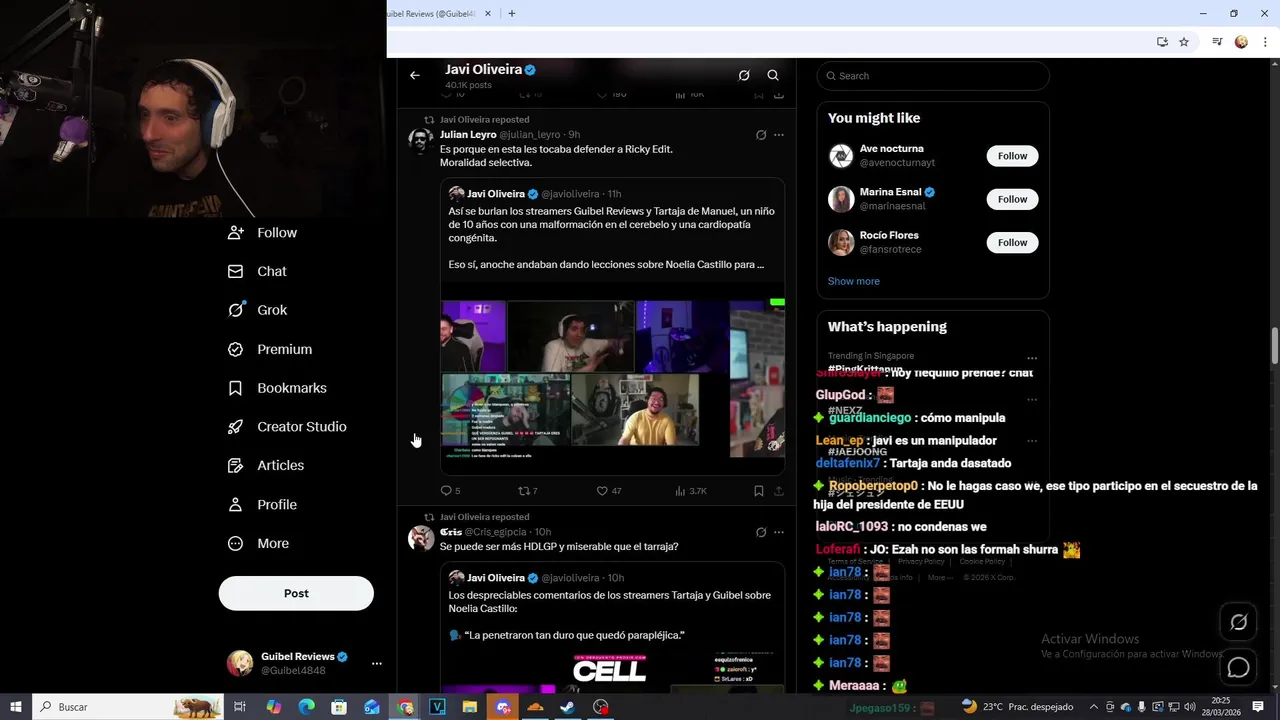Open Grok icon in Javi Oliveira profile header
This screenshot has height=720, width=1280.
pos(744,75)
